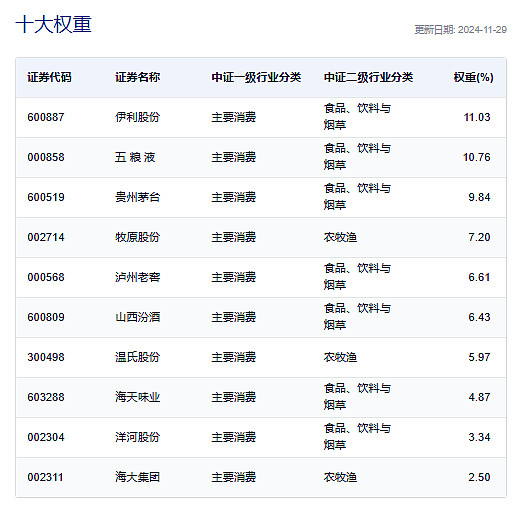Select stock name 牧原股份
517x510 pixels.
[x=137, y=237]
